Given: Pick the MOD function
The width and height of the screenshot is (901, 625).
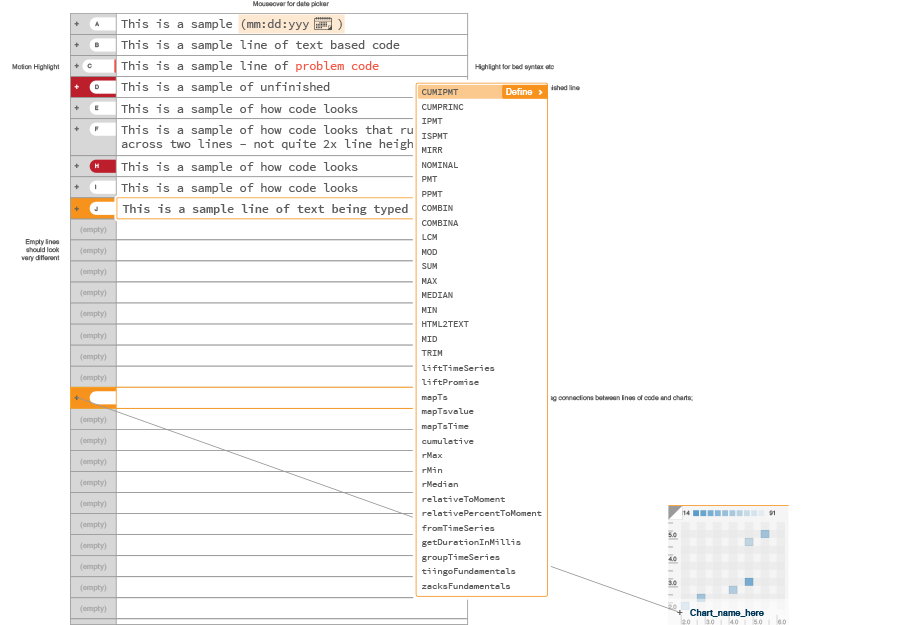Looking at the screenshot, I should (x=429, y=252).
